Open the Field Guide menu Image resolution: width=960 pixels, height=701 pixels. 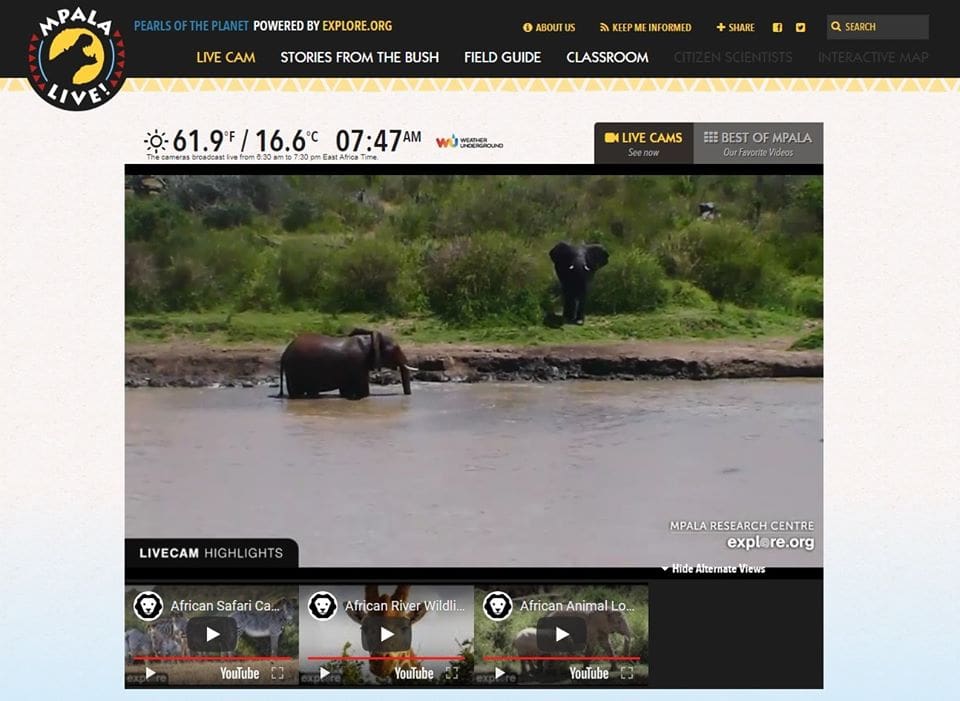pos(503,58)
